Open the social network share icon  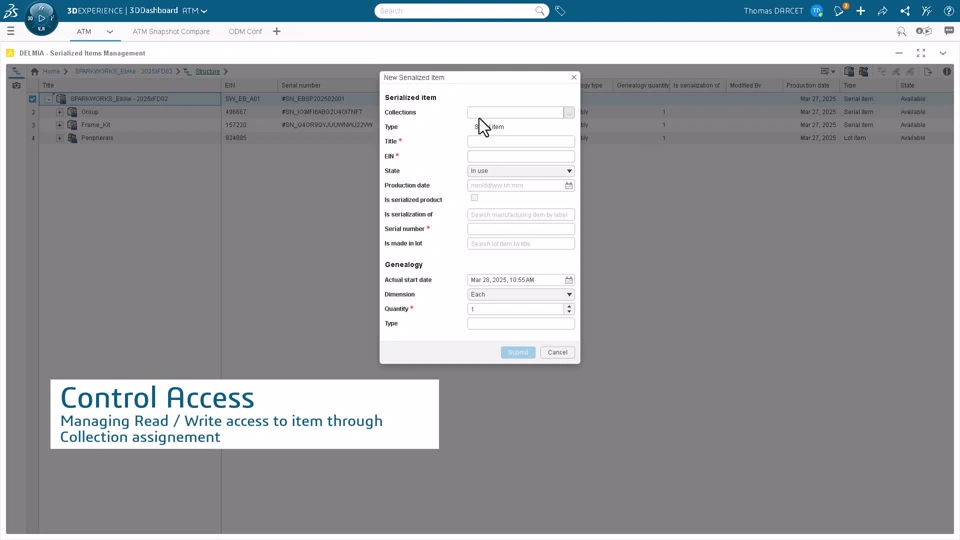point(904,10)
